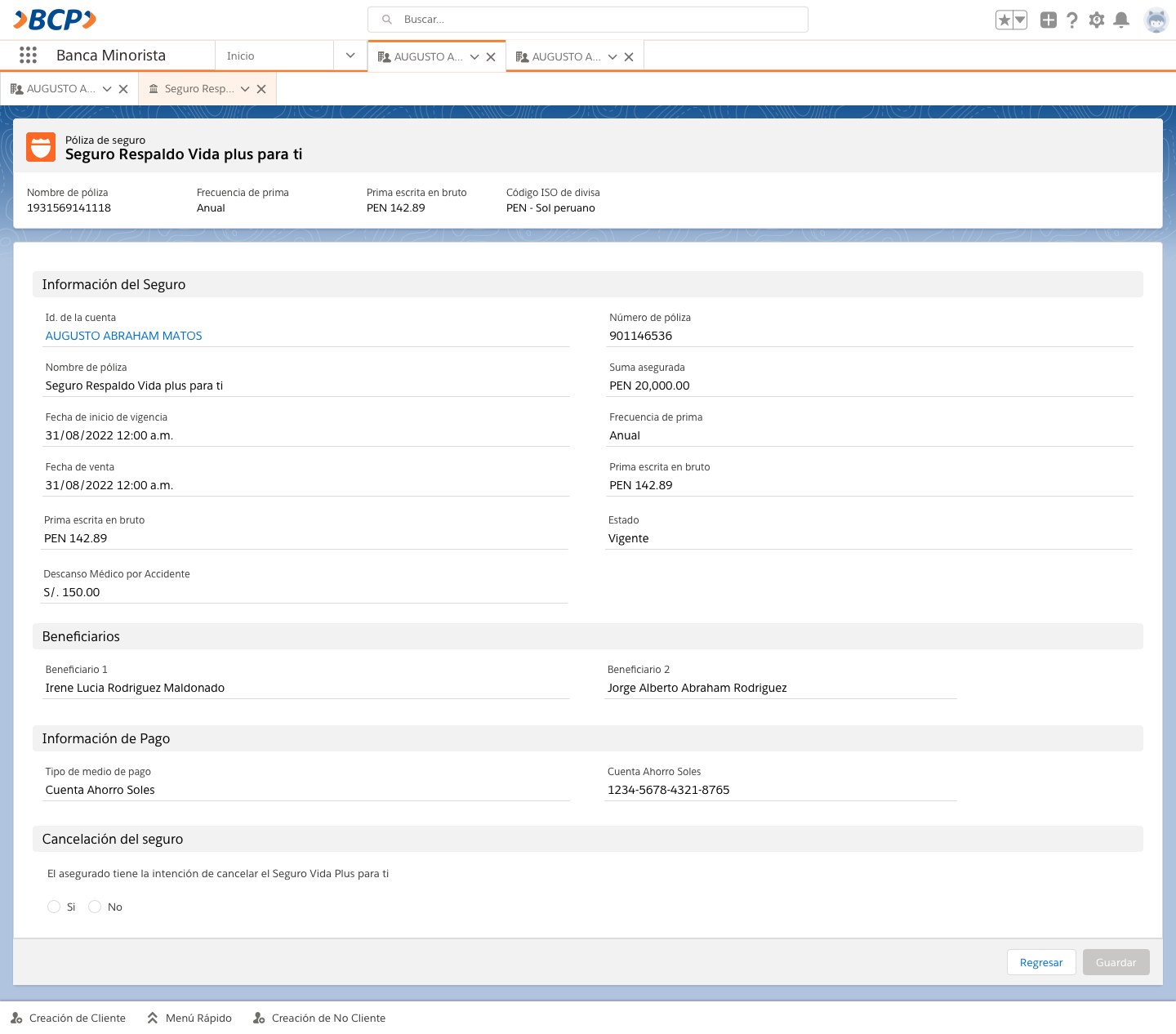
Task: Expand second AUGUSTO A... workspace tab menu chevron
Action: (x=612, y=57)
